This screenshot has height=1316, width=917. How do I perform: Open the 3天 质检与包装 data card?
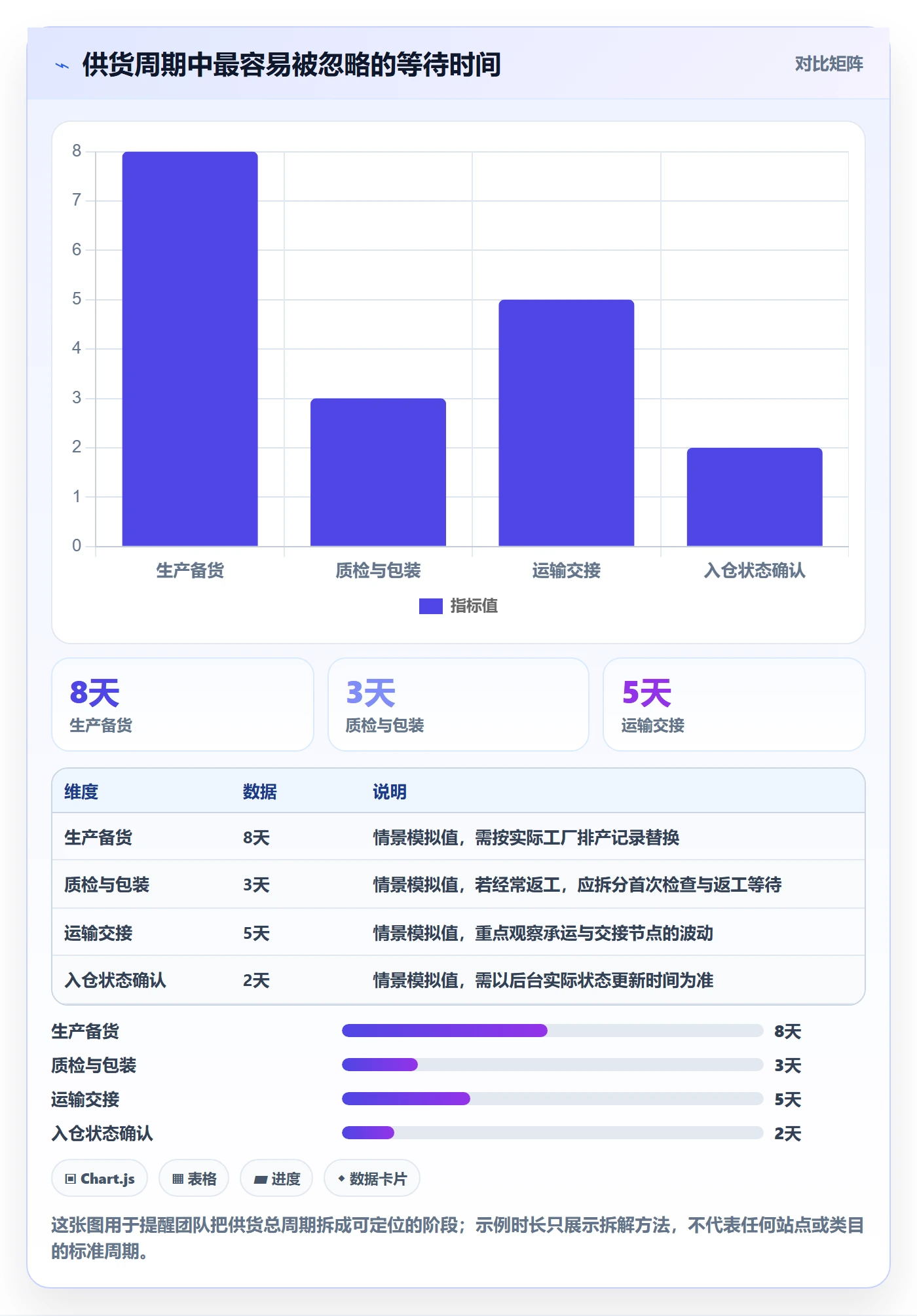coord(458,704)
